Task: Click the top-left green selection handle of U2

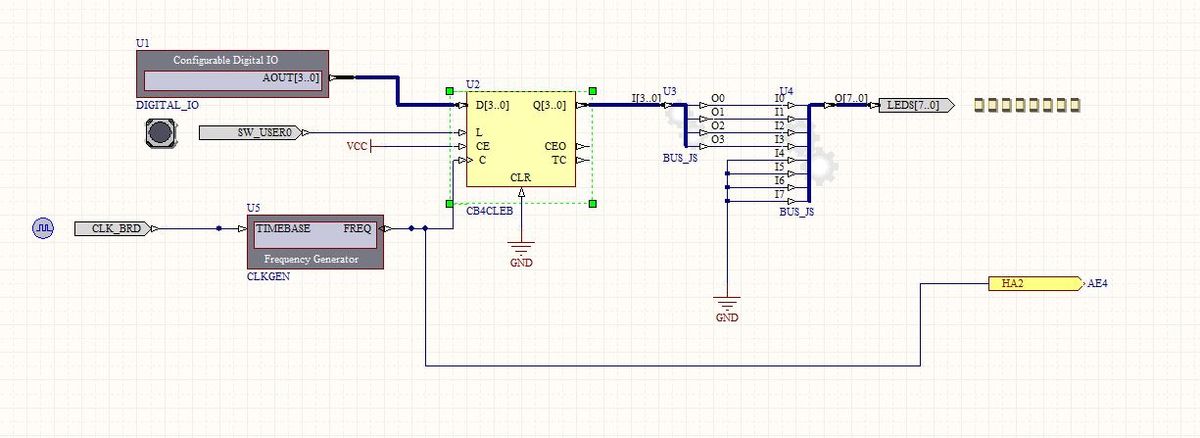Action: click(x=450, y=91)
